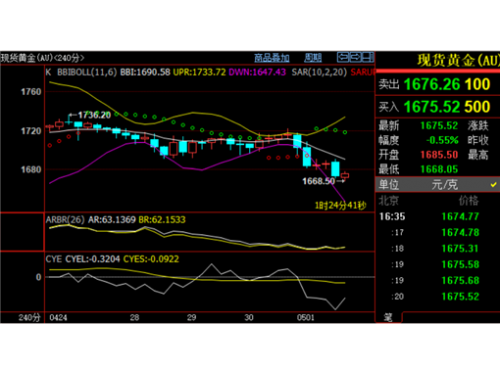This screenshot has height=375, width=500.
Task: Open the 周期 period selector link
Action: (x=313, y=58)
